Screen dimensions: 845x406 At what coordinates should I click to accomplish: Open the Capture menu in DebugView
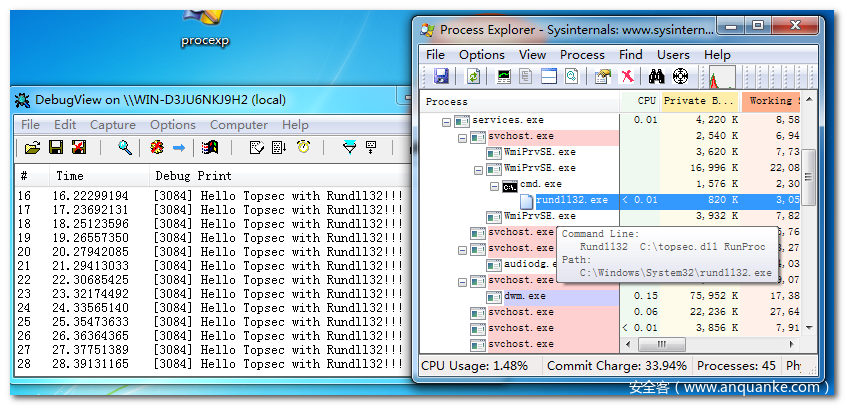point(112,125)
